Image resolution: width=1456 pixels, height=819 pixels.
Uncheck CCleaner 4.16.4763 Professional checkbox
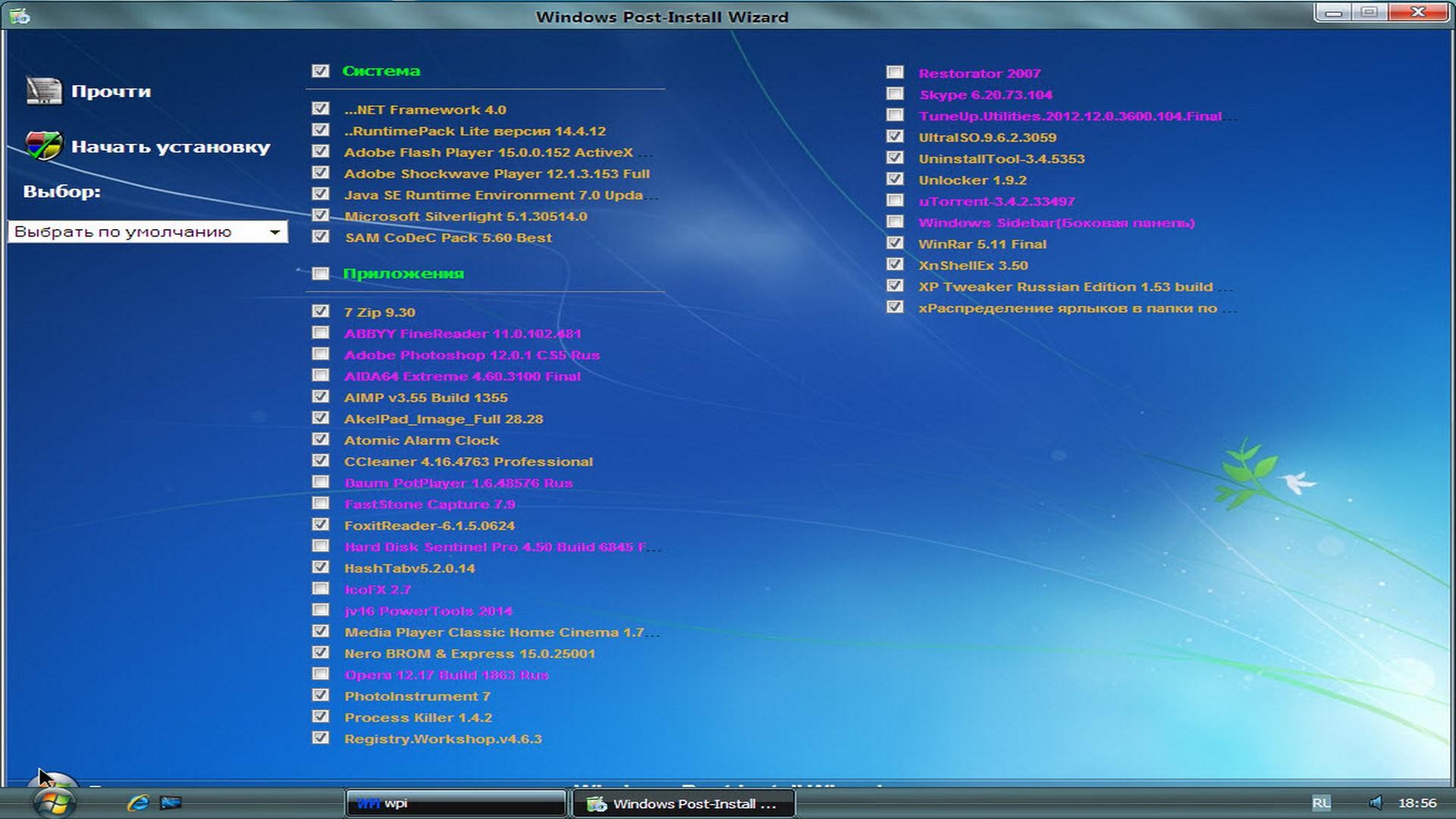[321, 461]
